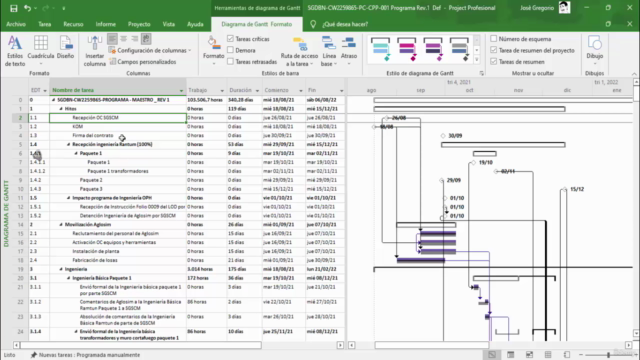Align column text left
This screenshot has width=640, height=360.
[112, 39]
